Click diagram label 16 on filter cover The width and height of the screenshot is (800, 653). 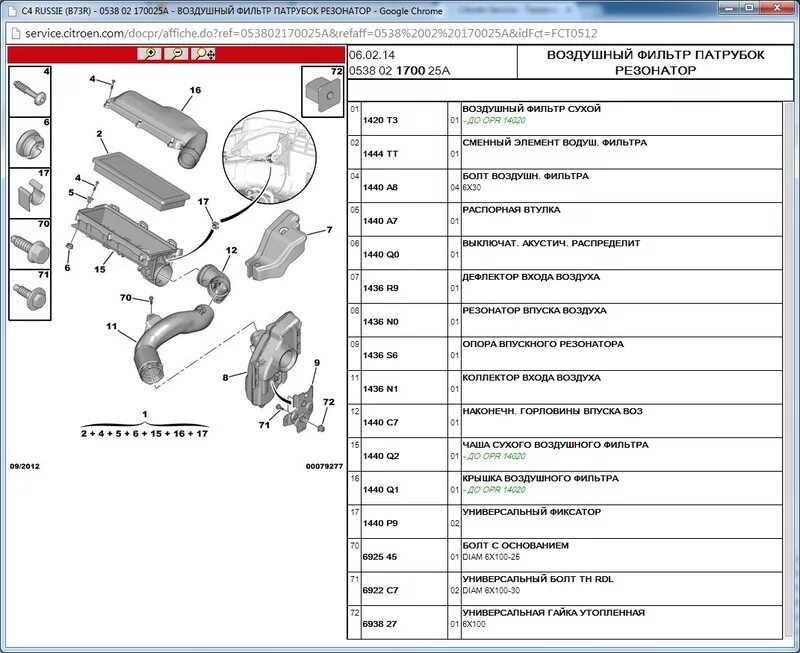coord(195,90)
